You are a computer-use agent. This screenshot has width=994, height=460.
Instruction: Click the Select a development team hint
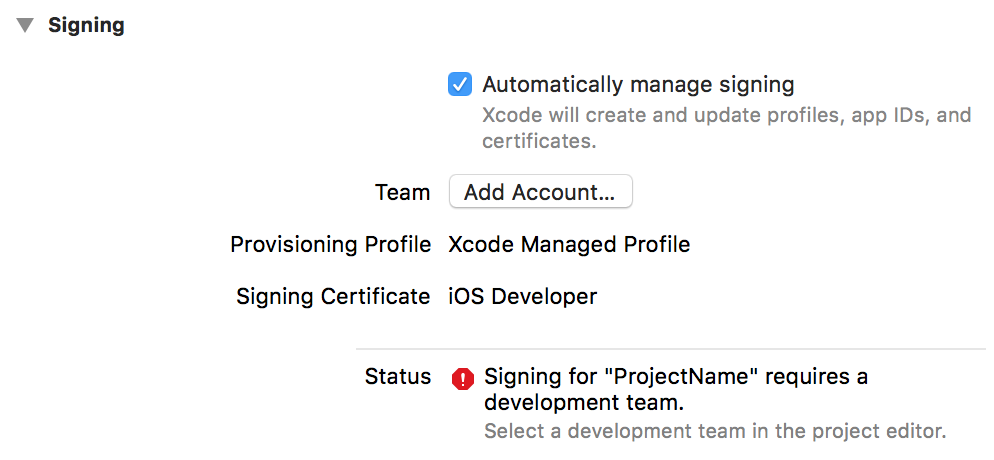(x=715, y=431)
